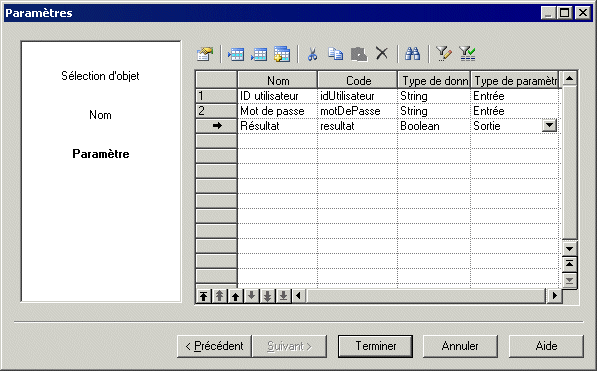
Task: Click the Copy toolbar icon
Action: click(335, 54)
